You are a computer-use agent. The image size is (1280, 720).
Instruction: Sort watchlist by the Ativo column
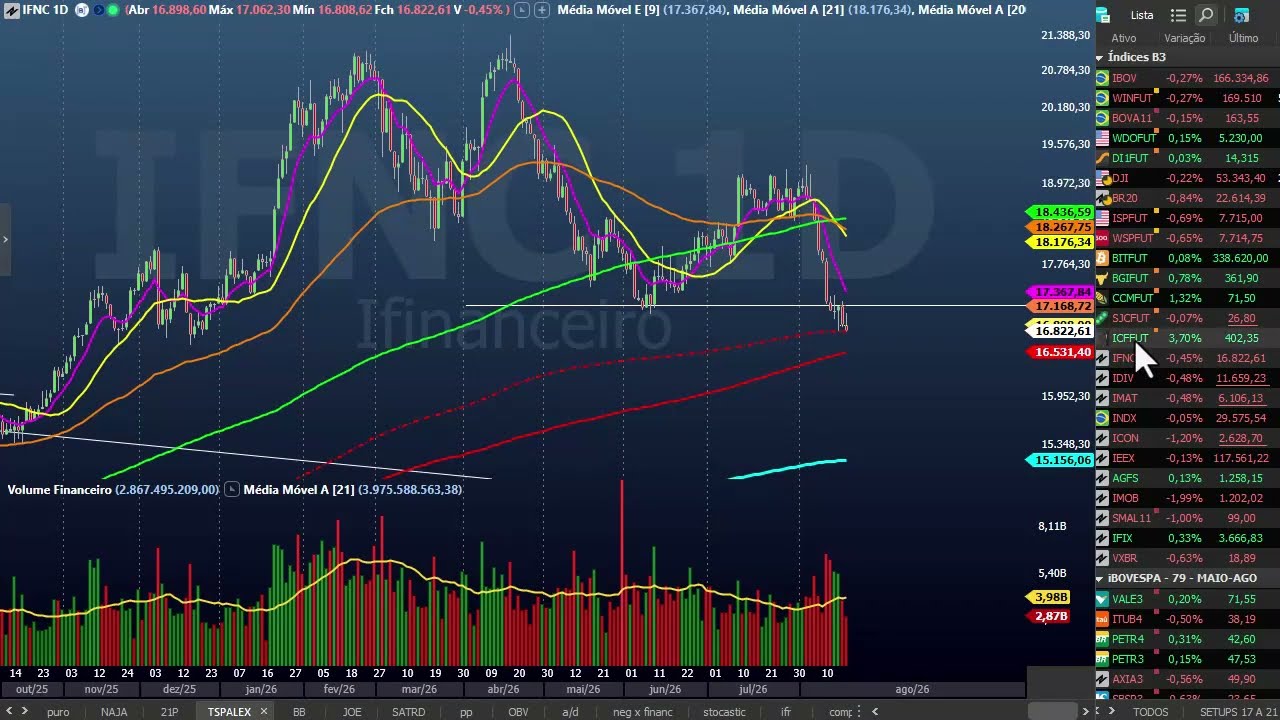(x=1123, y=38)
